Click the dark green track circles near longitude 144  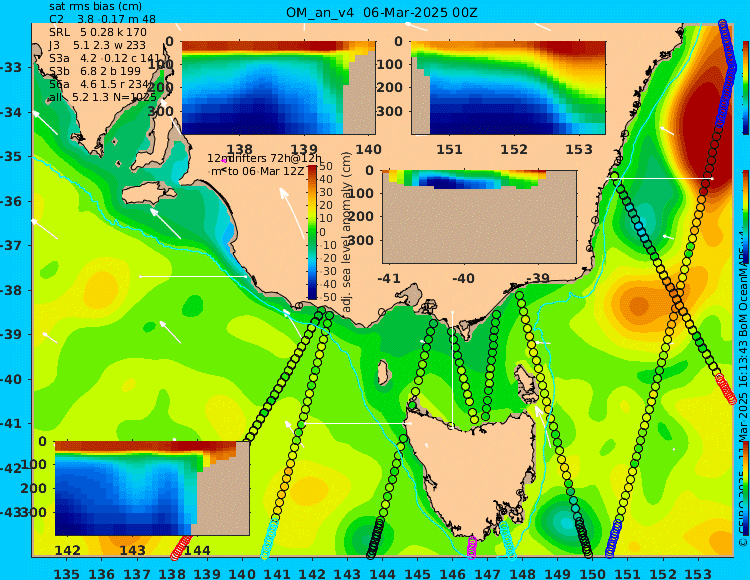pyautogui.click(x=375, y=538)
